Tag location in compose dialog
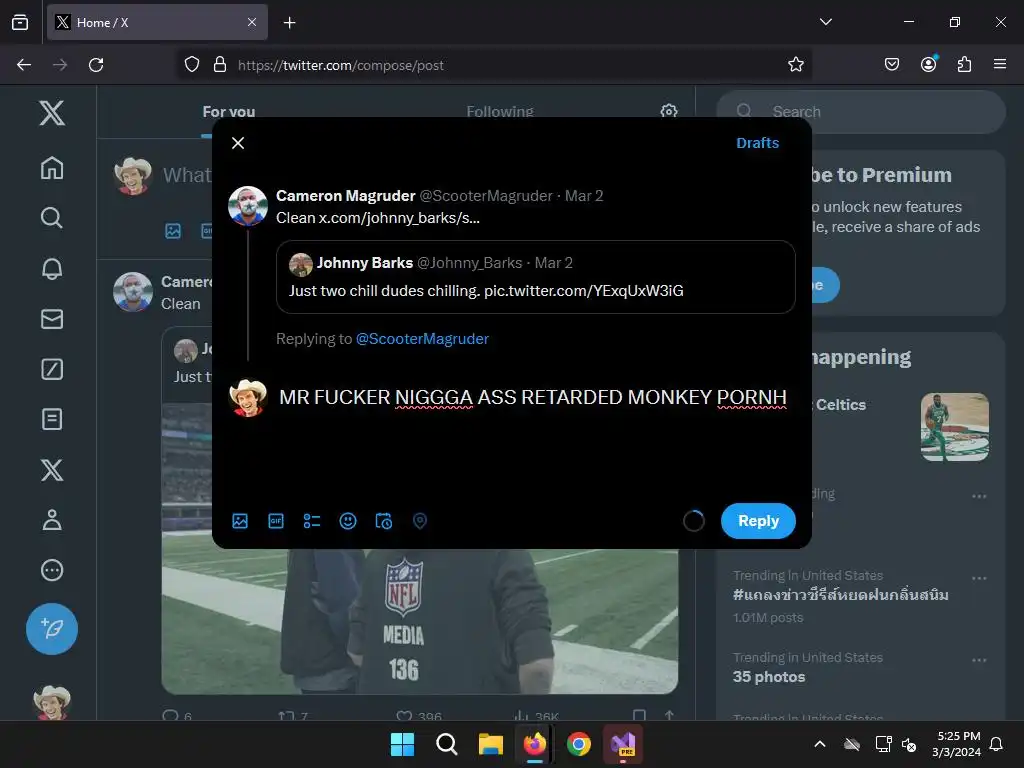This screenshot has height=768, width=1024. pyautogui.click(x=419, y=520)
